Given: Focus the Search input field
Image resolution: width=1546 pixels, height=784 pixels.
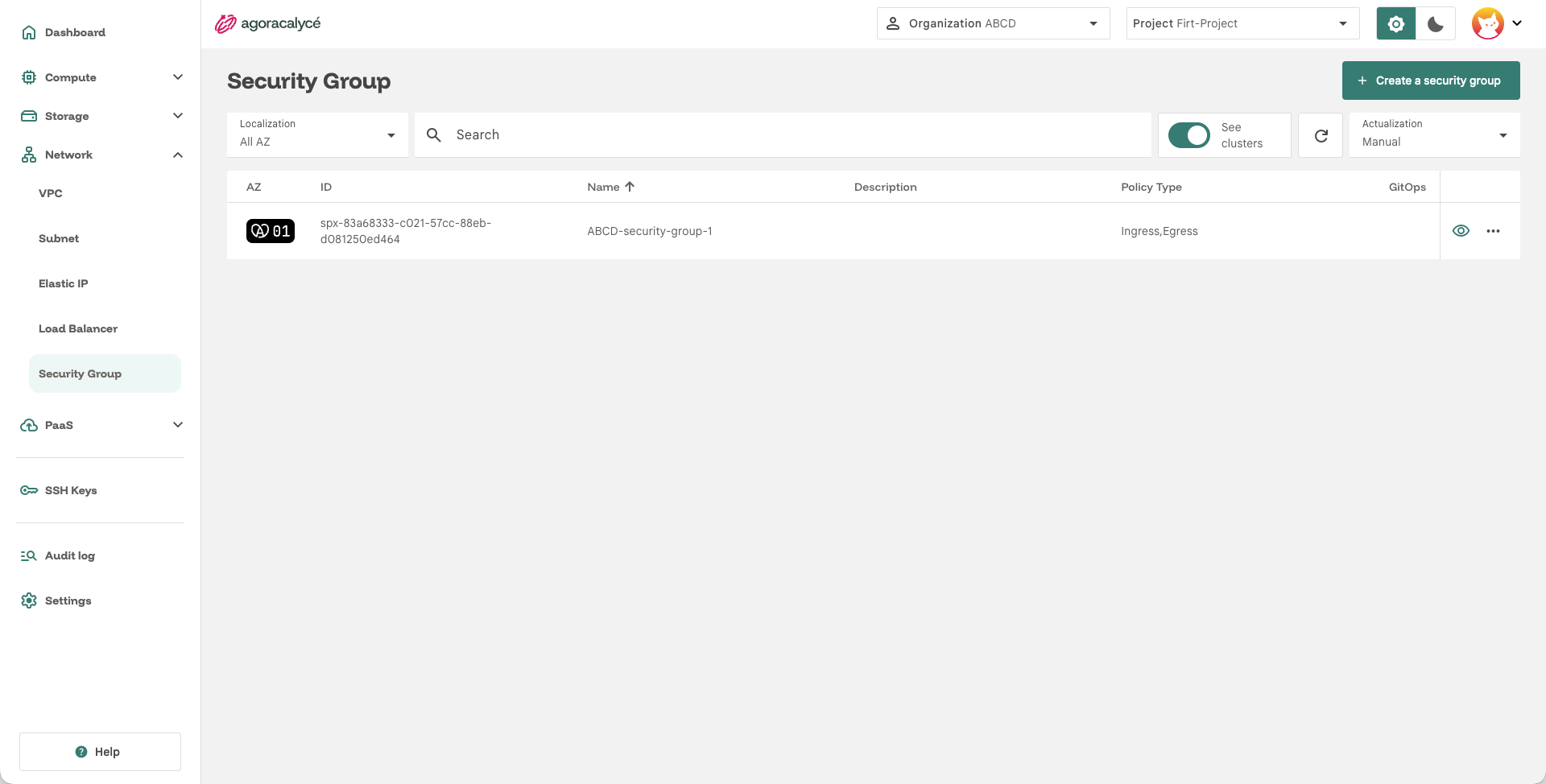Looking at the screenshot, I should pos(783,134).
